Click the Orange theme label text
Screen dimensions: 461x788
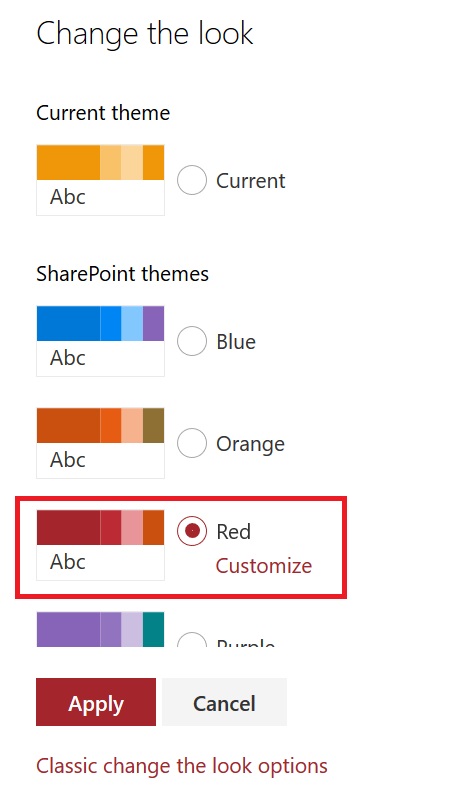pos(250,444)
